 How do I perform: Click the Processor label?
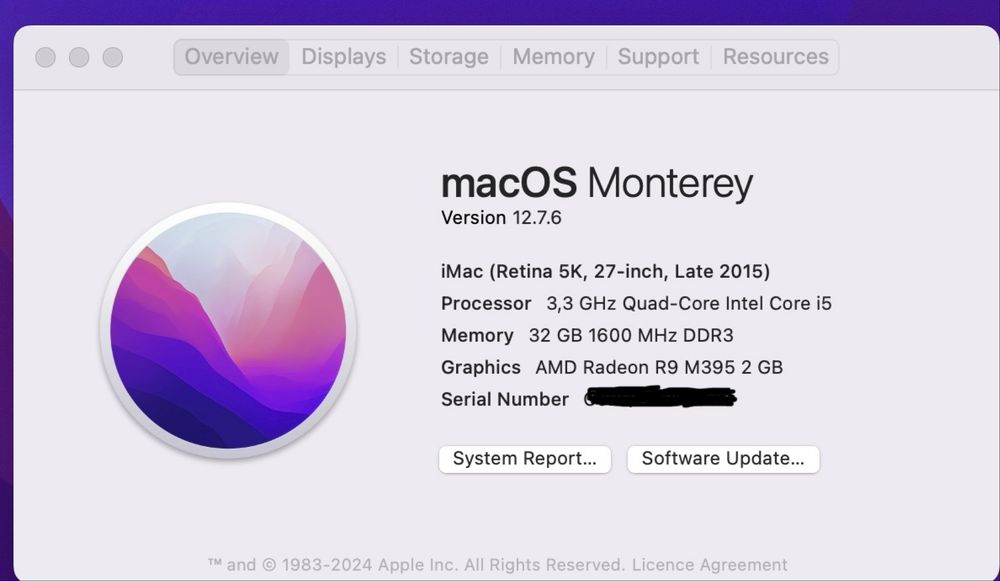tap(486, 304)
